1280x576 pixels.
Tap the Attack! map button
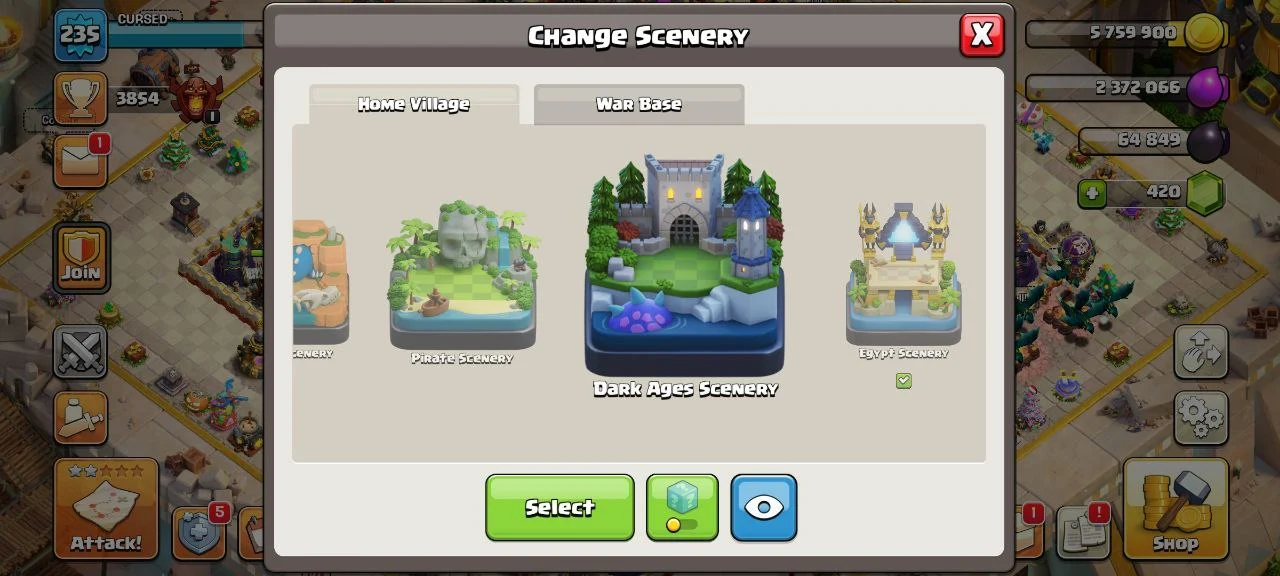point(106,508)
